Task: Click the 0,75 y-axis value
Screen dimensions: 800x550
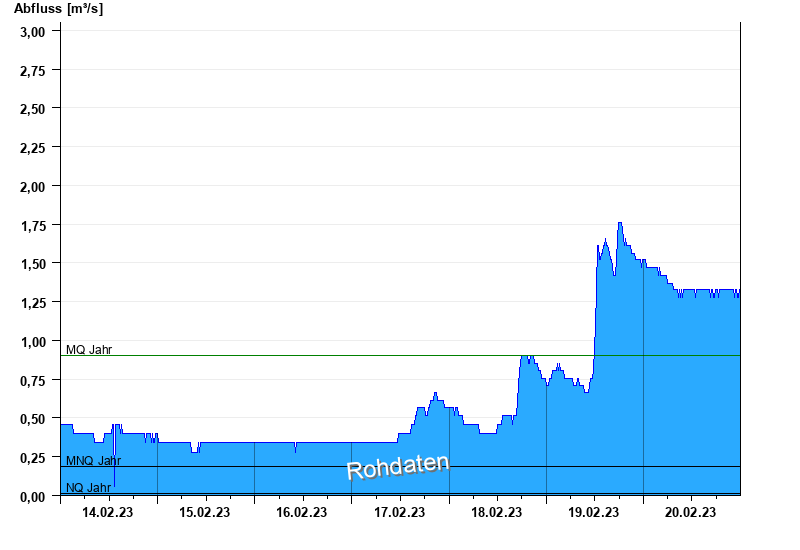Action: [x=33, y=381]
